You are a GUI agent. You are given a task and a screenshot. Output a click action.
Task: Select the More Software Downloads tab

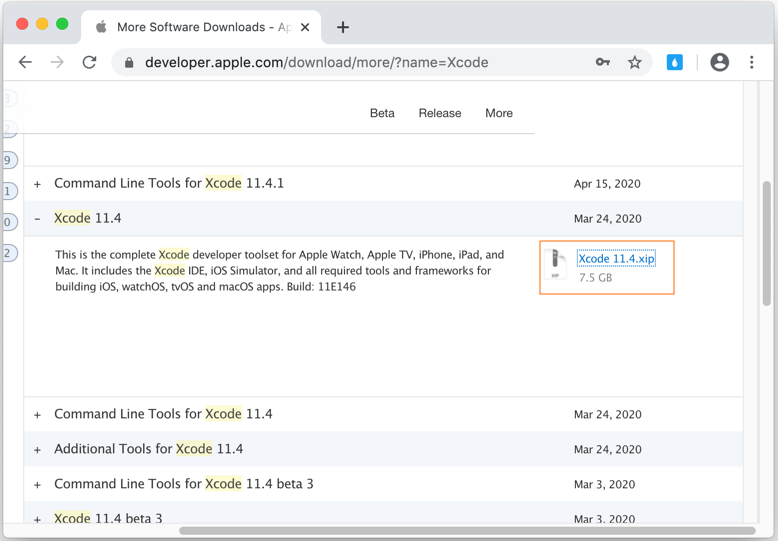(201, 27)
